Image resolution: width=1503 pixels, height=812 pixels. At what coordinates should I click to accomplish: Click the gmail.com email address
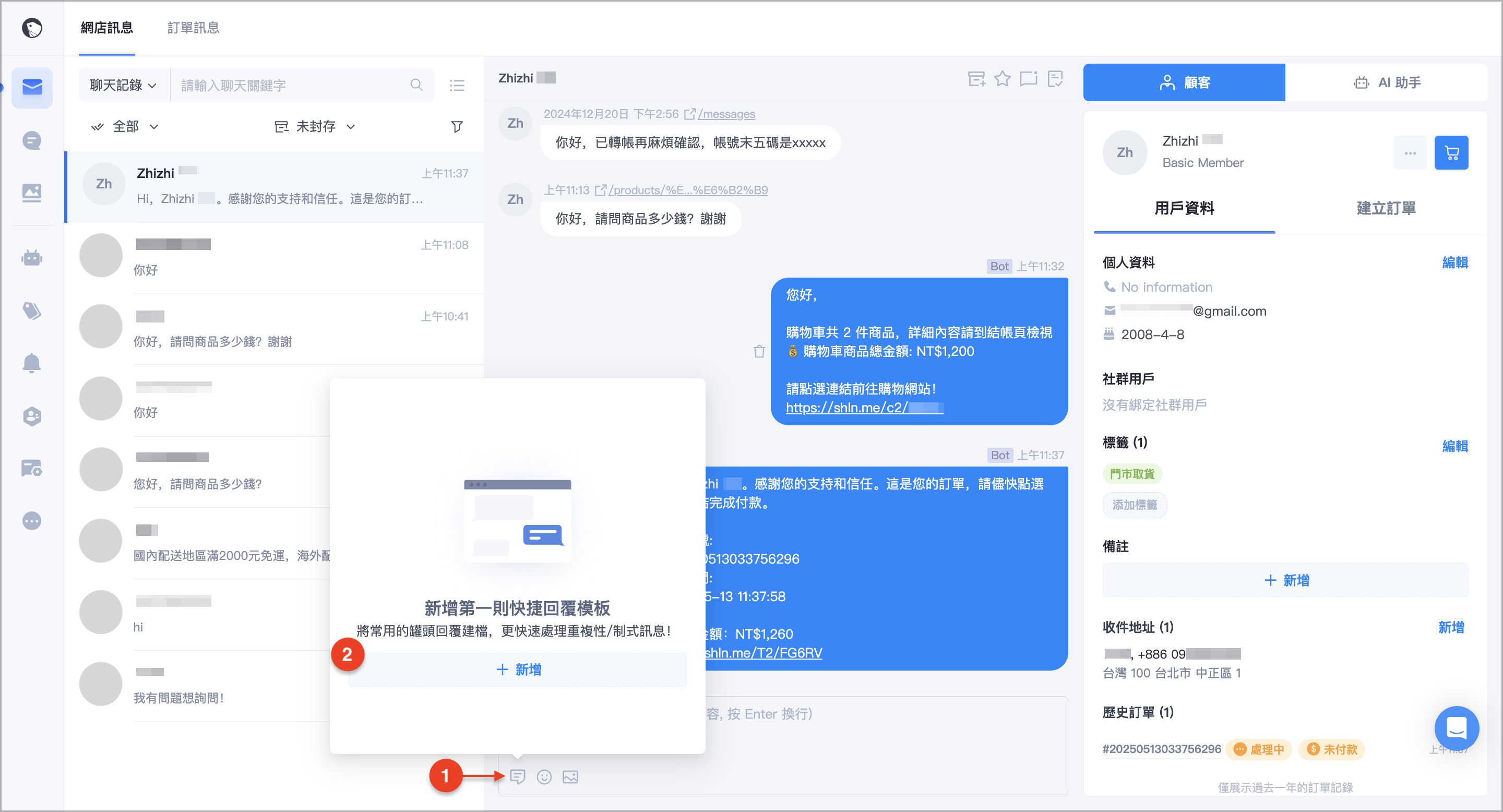[1192, 311]
